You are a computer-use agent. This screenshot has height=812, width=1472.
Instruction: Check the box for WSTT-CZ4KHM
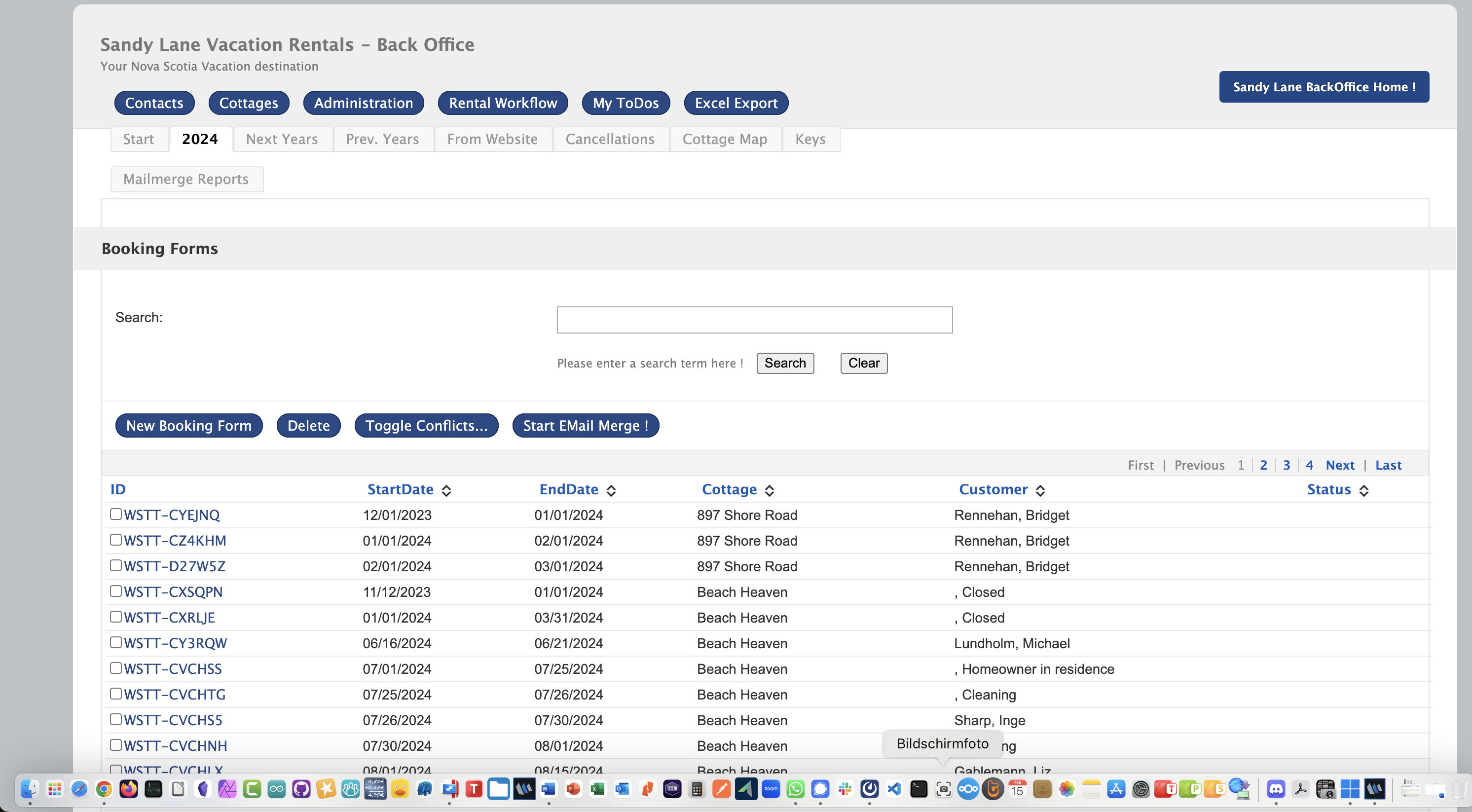(x=115, y=540)
